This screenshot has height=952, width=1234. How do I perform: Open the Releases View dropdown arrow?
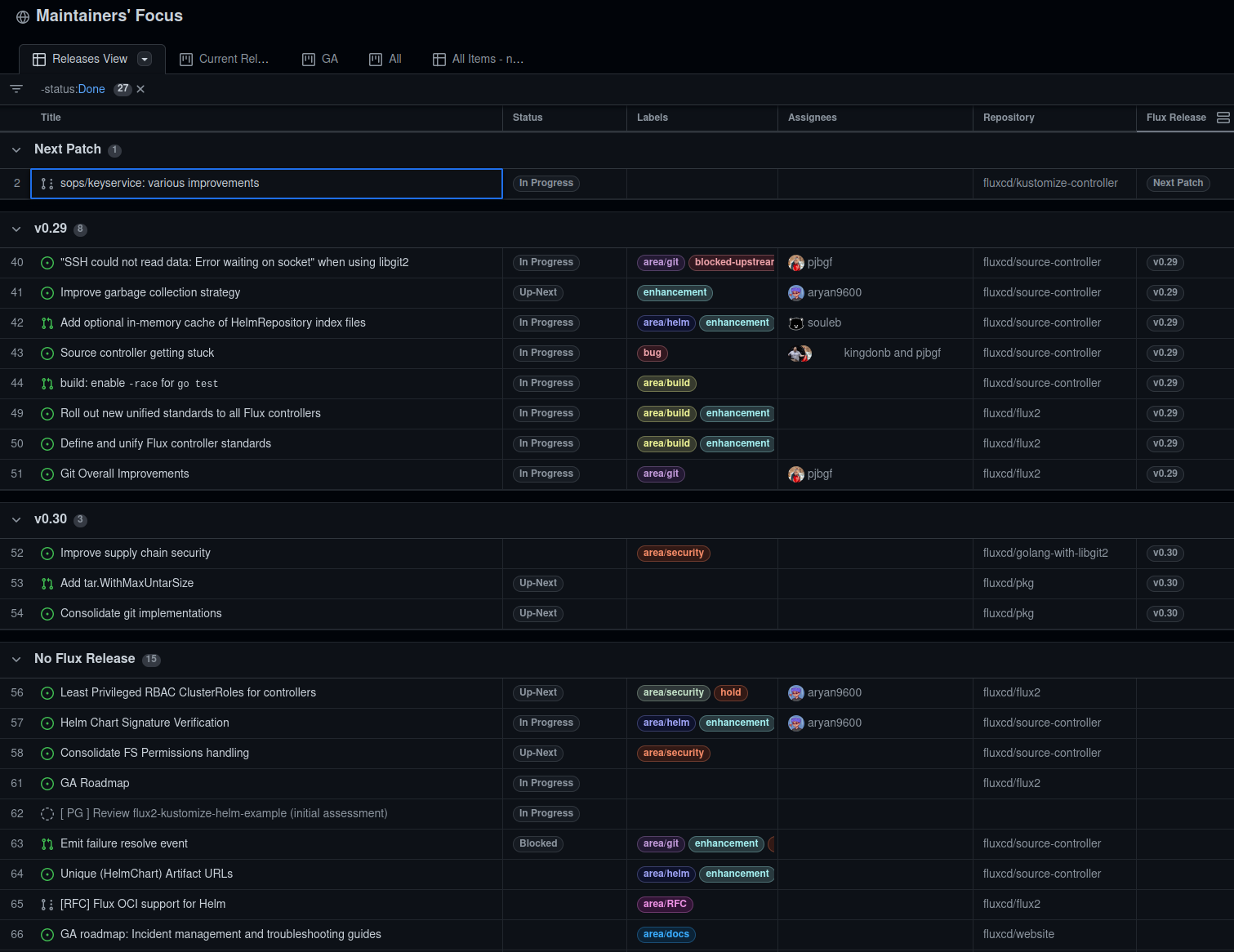(x=144, y=58)
